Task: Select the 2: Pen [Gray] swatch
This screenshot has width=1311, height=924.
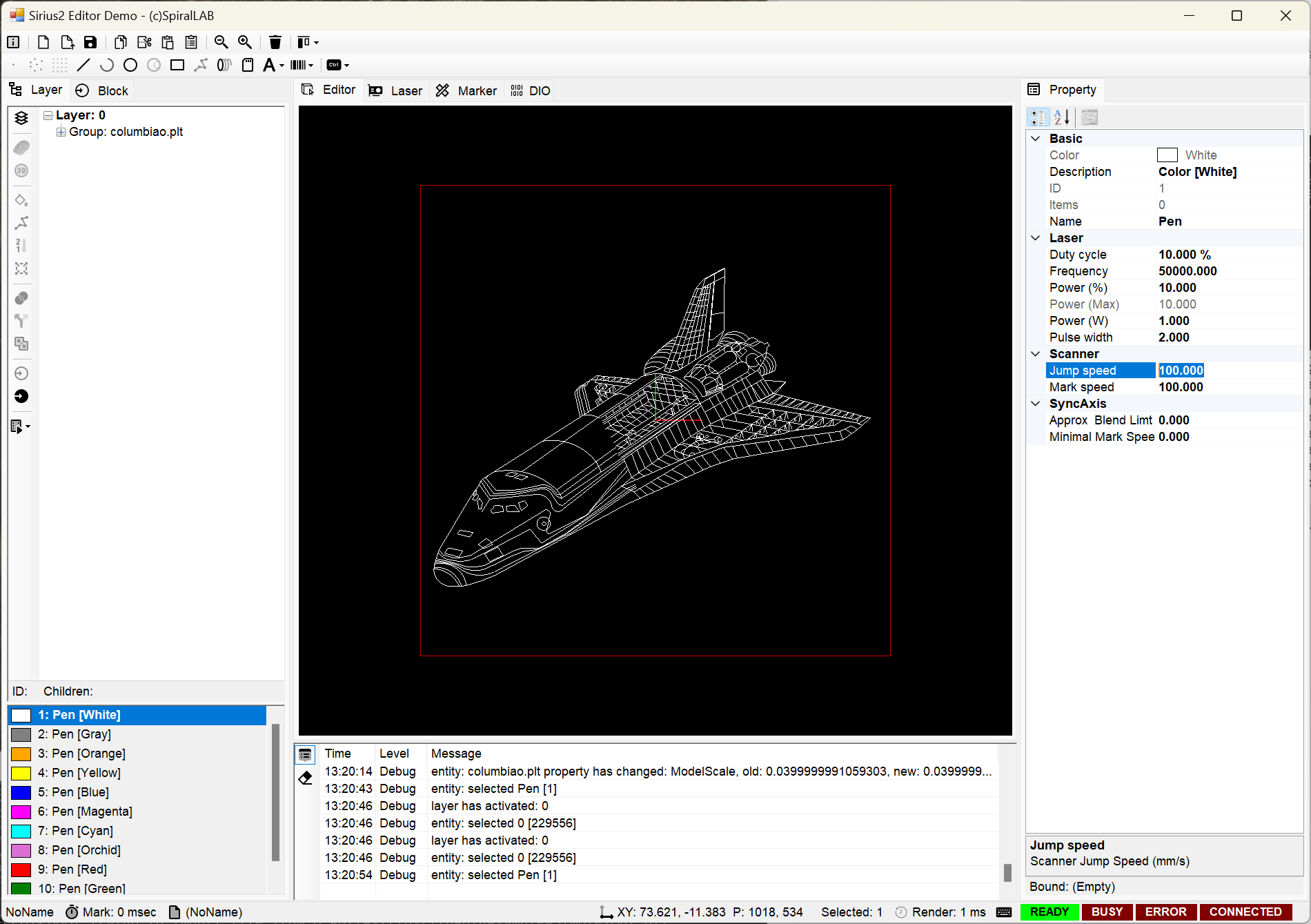Action: click(21, 734)
